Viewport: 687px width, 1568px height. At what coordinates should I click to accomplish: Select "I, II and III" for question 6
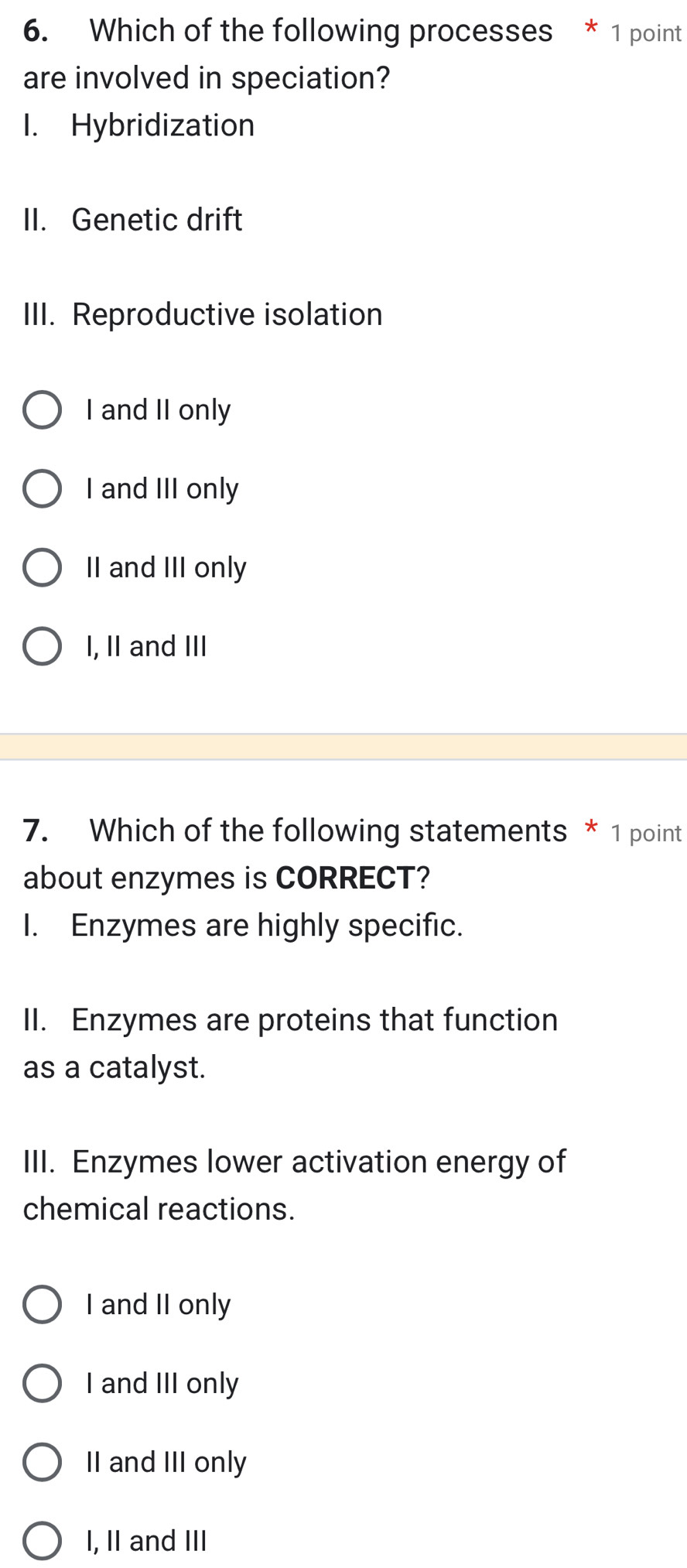point(43,646)
